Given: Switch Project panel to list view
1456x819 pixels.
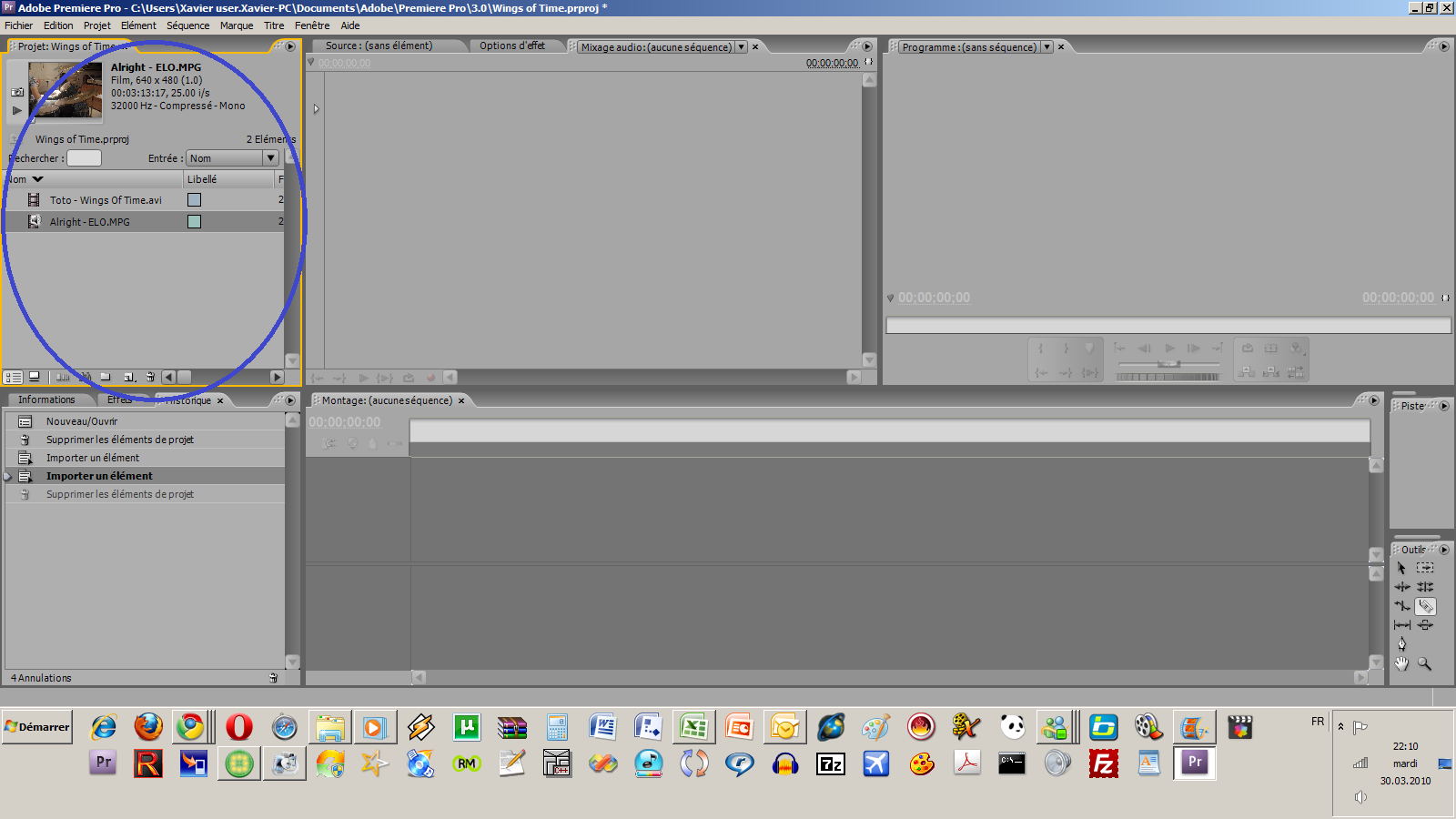Looking at the screenshot, I should click(x=13, y=377).
